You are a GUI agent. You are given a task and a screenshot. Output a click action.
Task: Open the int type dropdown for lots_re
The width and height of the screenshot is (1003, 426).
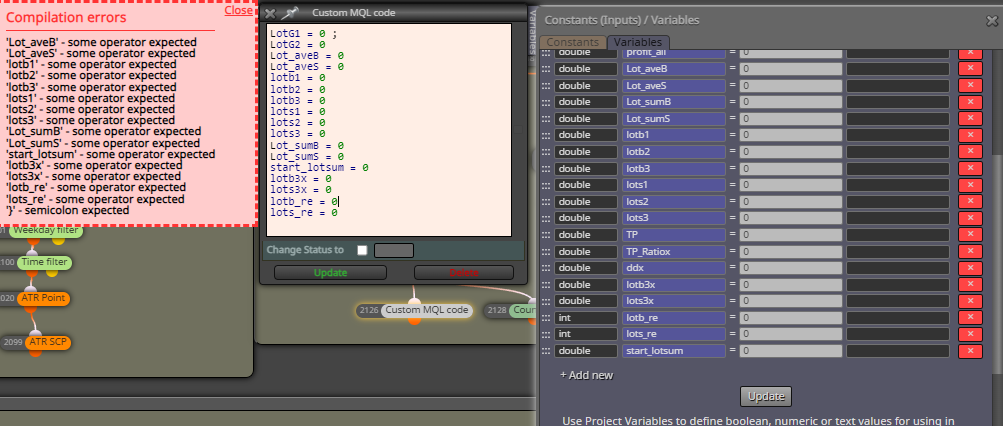(585, 334)
